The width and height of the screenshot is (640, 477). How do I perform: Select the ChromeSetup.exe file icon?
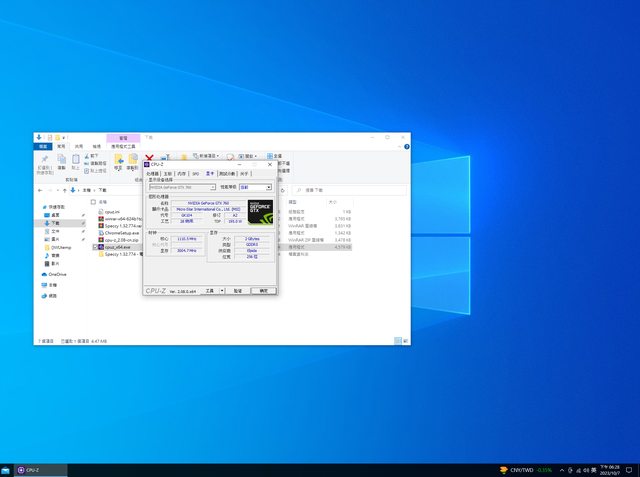tap(101, 233)
